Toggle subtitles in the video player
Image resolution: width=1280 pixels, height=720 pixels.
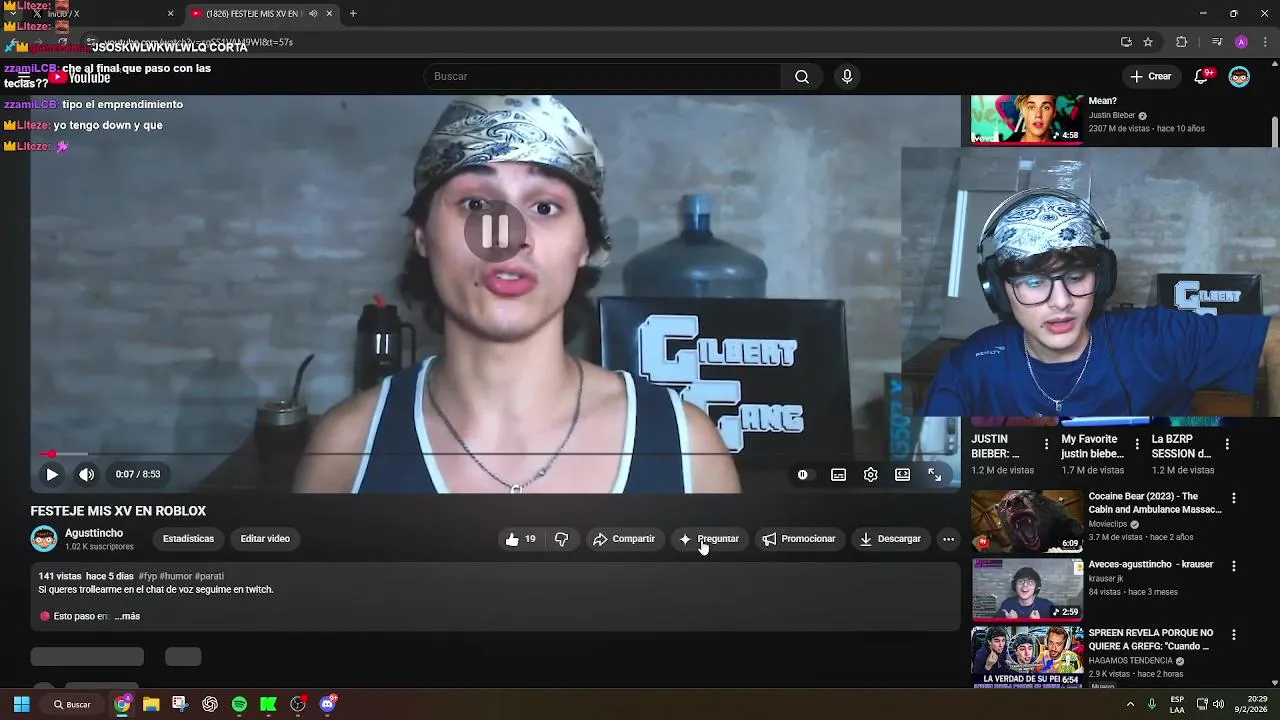point(839,475)
